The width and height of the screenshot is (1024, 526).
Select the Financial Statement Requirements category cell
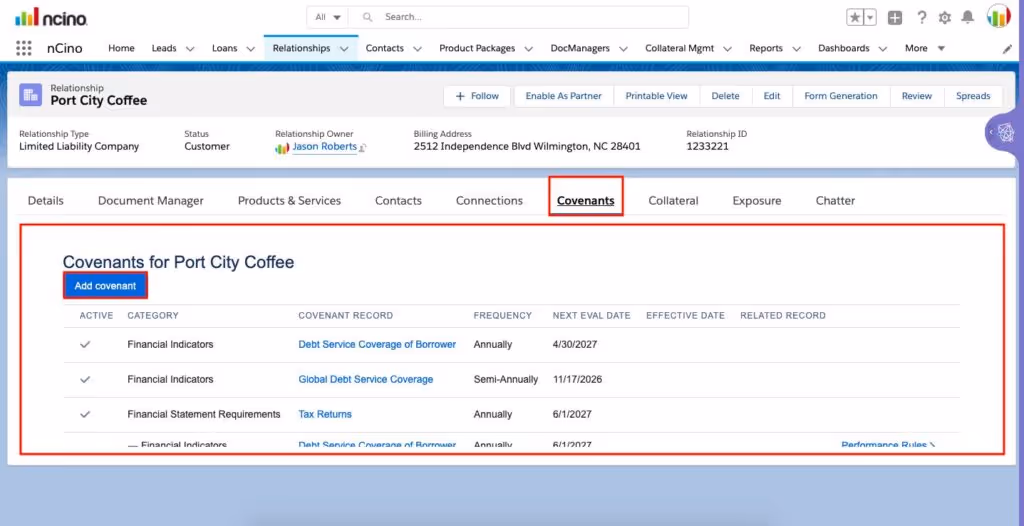(204, 414)
